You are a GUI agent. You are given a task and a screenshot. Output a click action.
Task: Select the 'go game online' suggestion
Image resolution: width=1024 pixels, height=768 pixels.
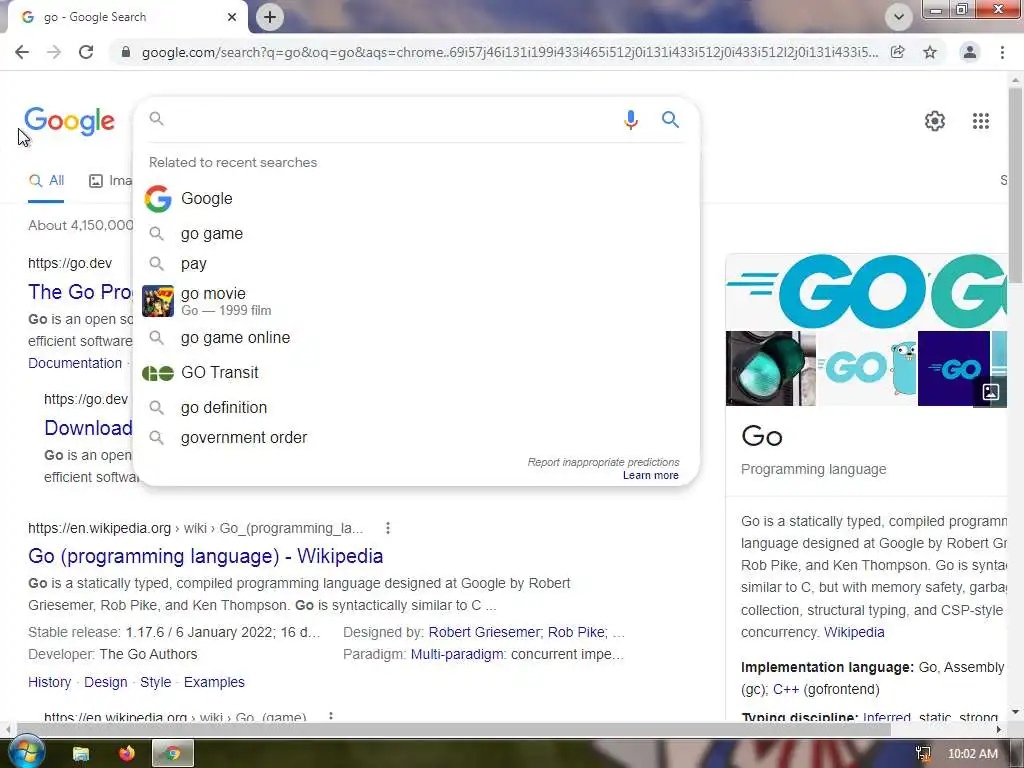(x=417, y=338)
